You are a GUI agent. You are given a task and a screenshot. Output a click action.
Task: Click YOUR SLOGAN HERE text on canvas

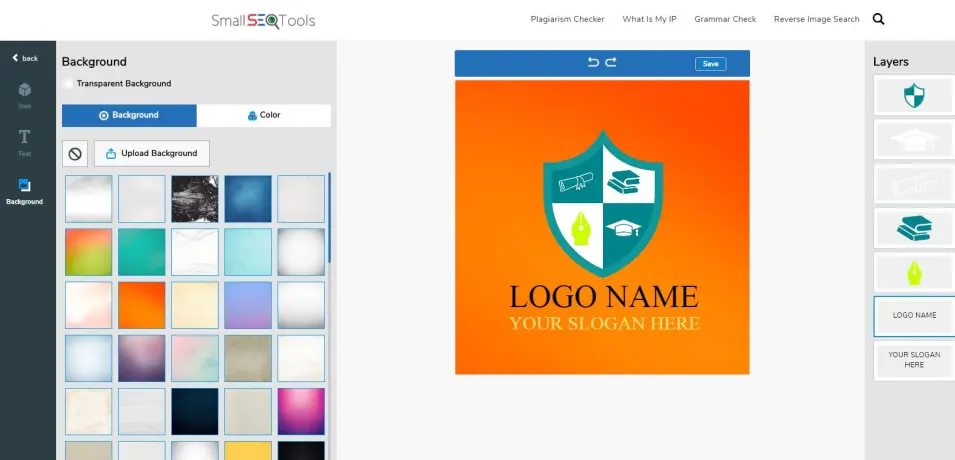pyautogui.click(x=604, y=323)
